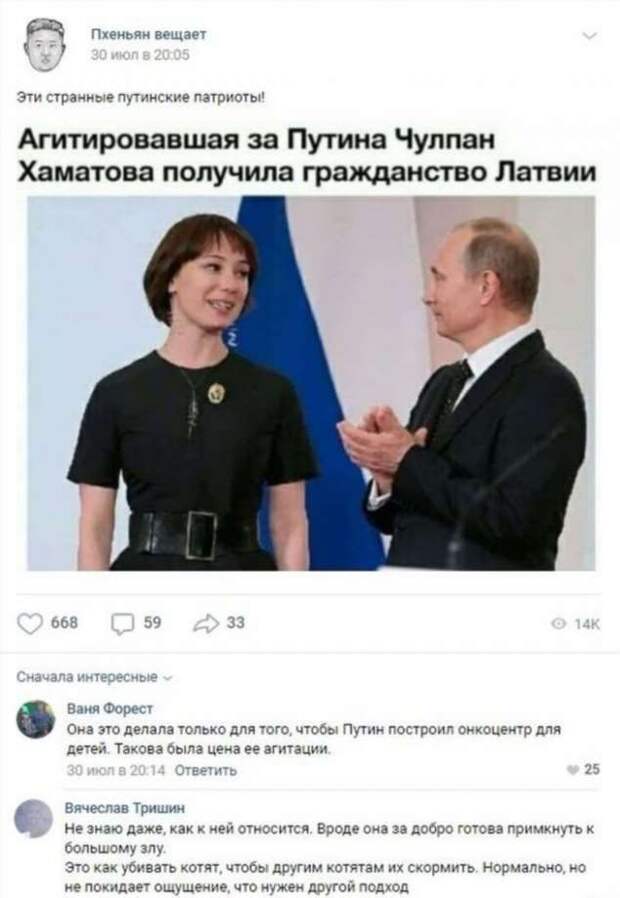
Task: Open comments via speech bubble icon
Action: pos(123,624)
